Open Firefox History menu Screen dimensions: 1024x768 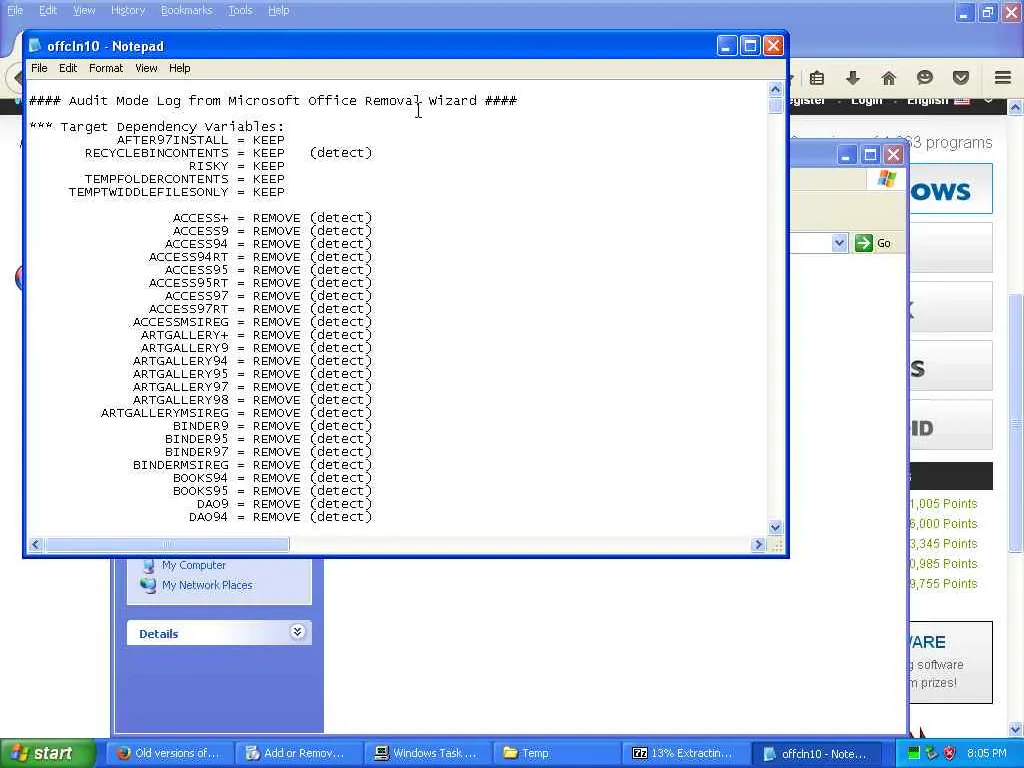pyautogui.click(x=127, y=10)
